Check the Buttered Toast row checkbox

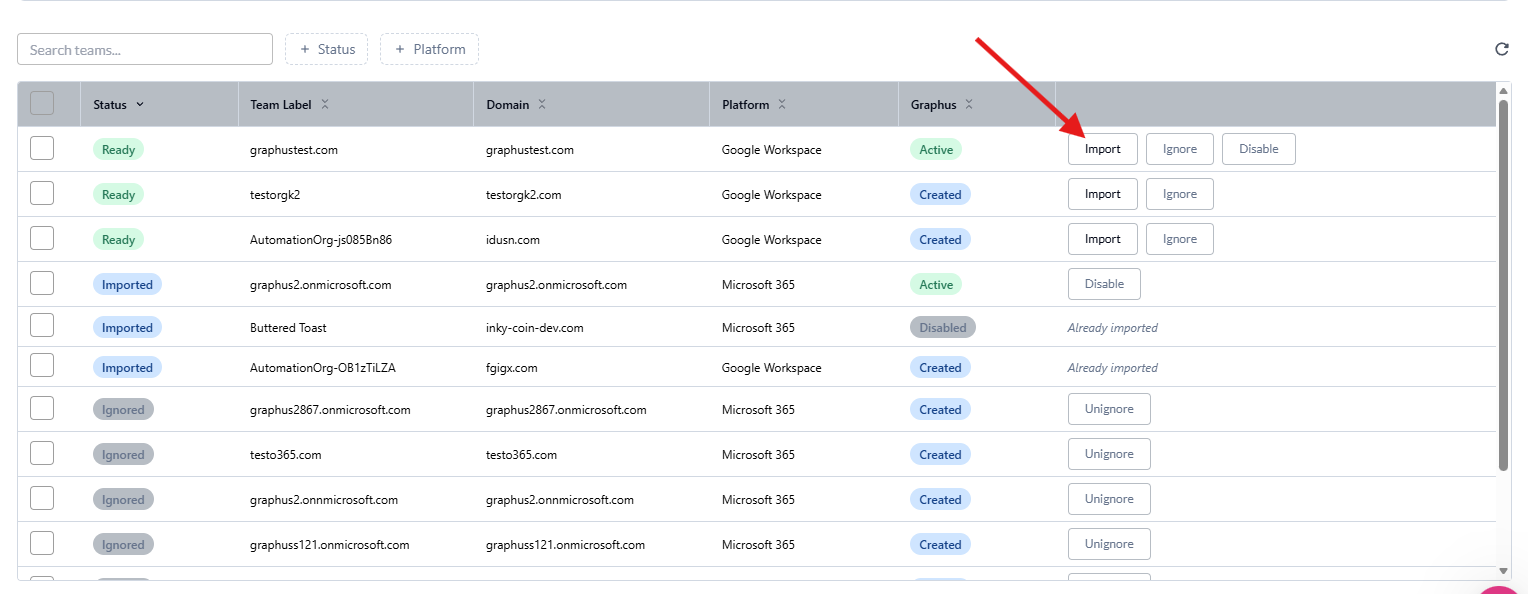(x=42, y=326)
